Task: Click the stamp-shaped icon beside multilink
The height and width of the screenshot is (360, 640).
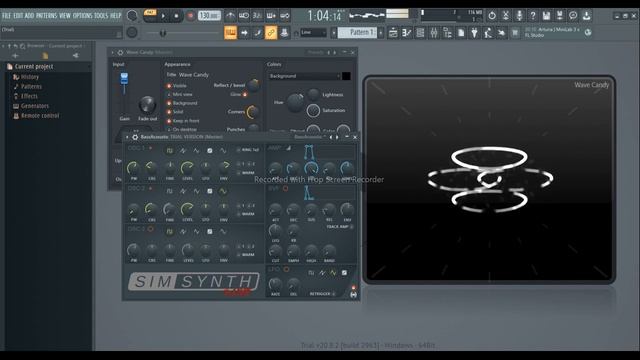Action: [x=284, y=33]
